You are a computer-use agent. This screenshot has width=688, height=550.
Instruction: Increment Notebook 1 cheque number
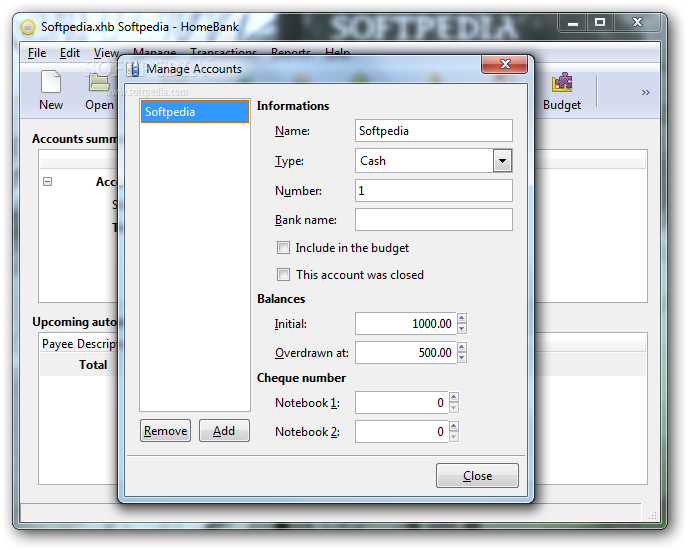454,397
